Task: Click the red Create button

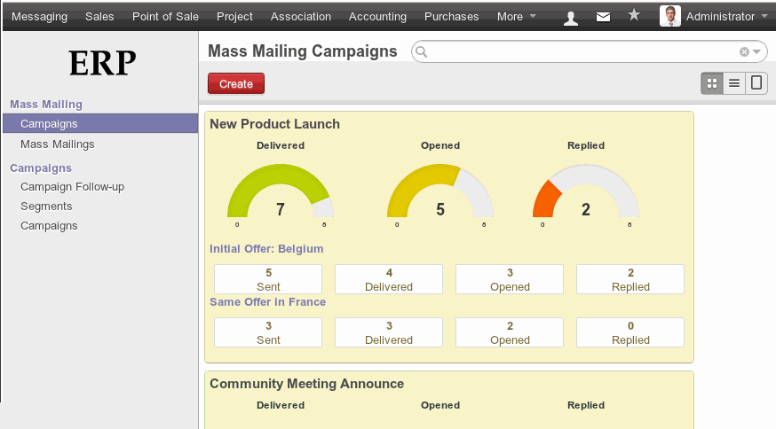Action: click(x=236, y=84)
